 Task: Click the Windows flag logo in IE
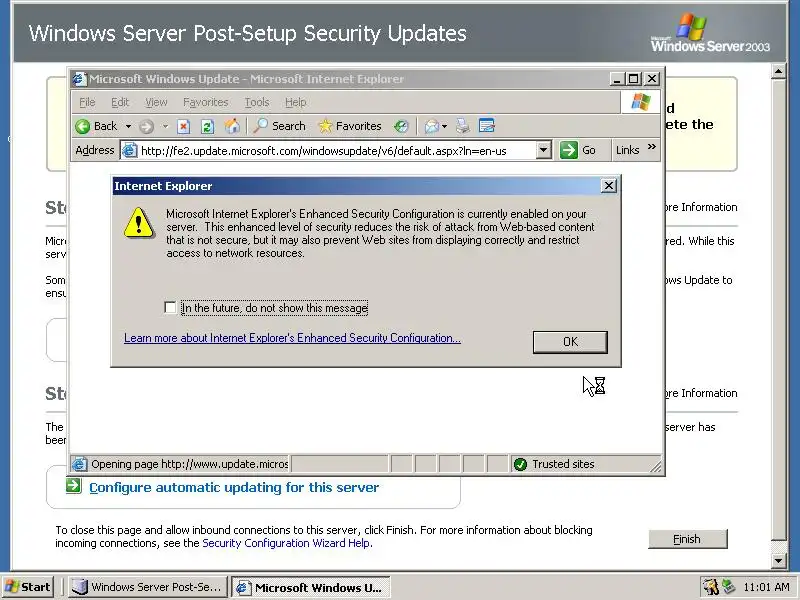click(x=641, y=102)
